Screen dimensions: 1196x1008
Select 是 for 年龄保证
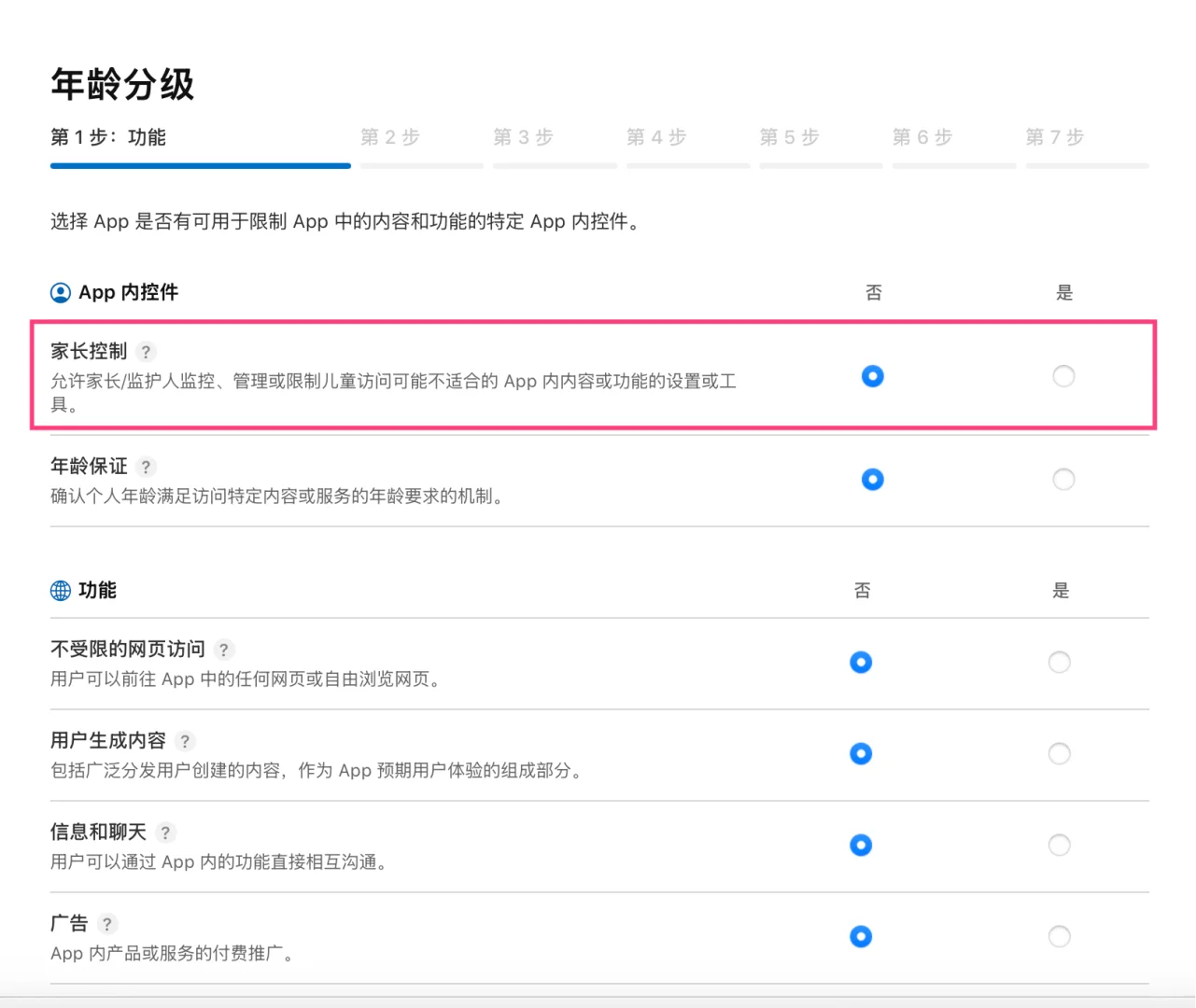[x=1063, y=479]
